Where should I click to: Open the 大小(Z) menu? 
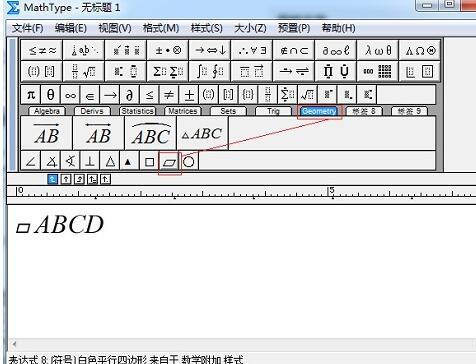[250, 28]
